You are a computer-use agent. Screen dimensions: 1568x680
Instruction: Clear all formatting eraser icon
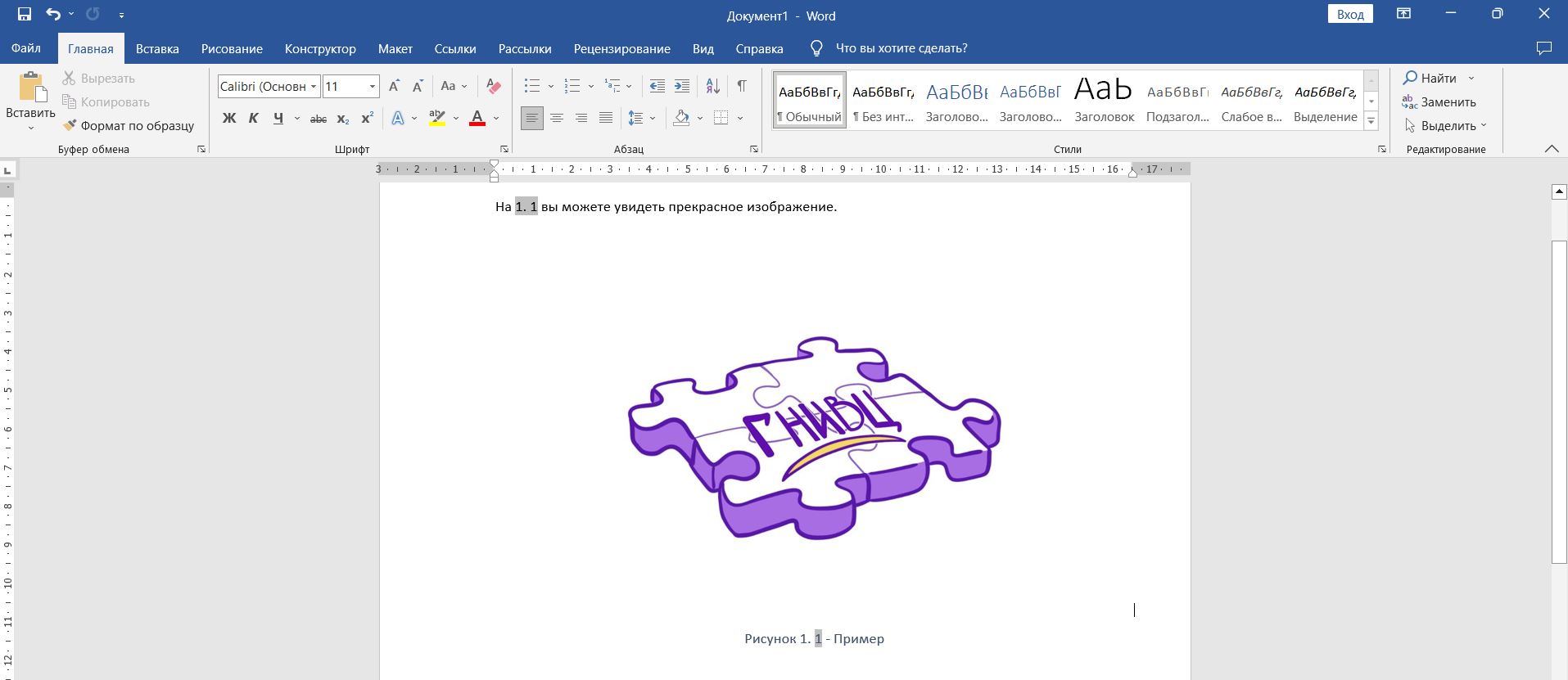click(x=493, y=86)
